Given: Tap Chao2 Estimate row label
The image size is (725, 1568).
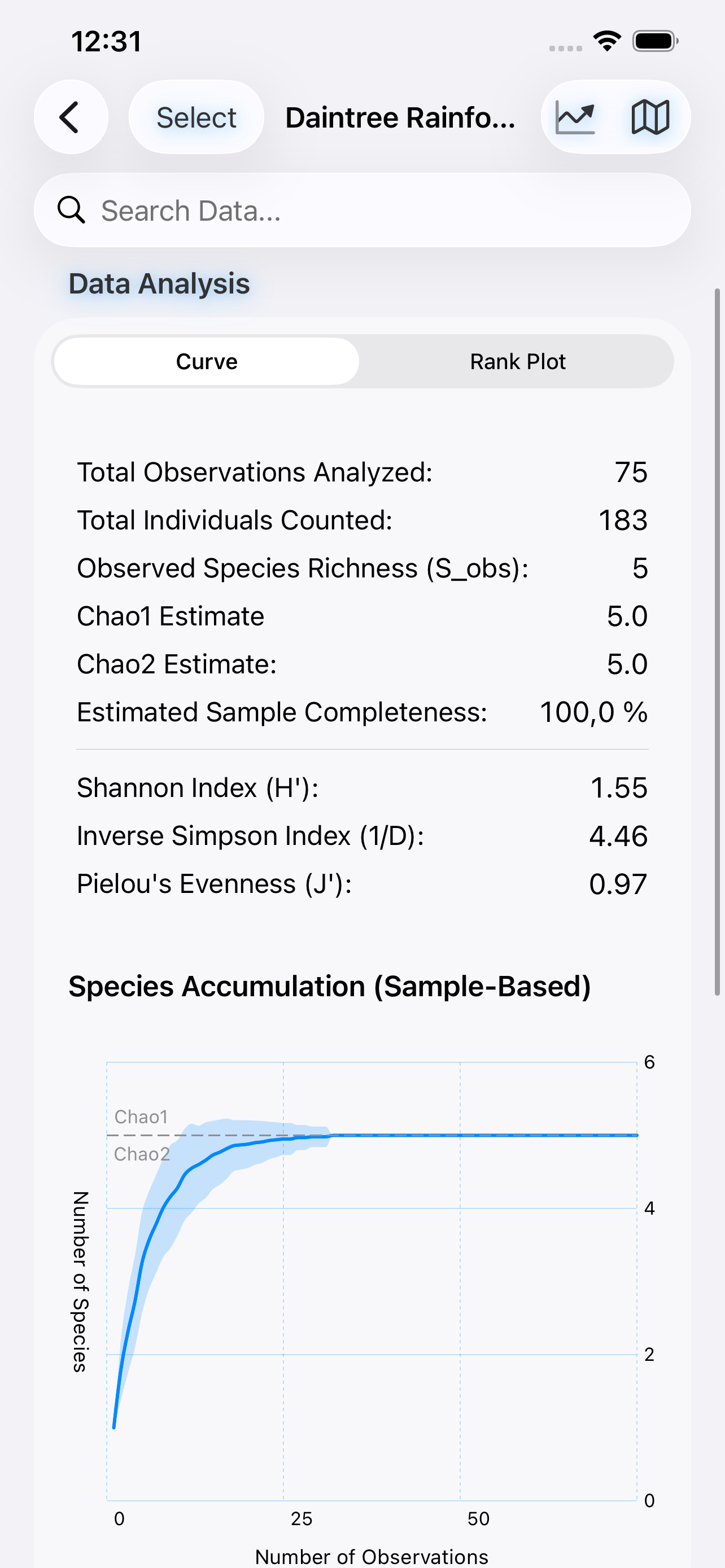Looking at the screenshot, I should click(177, 664).
